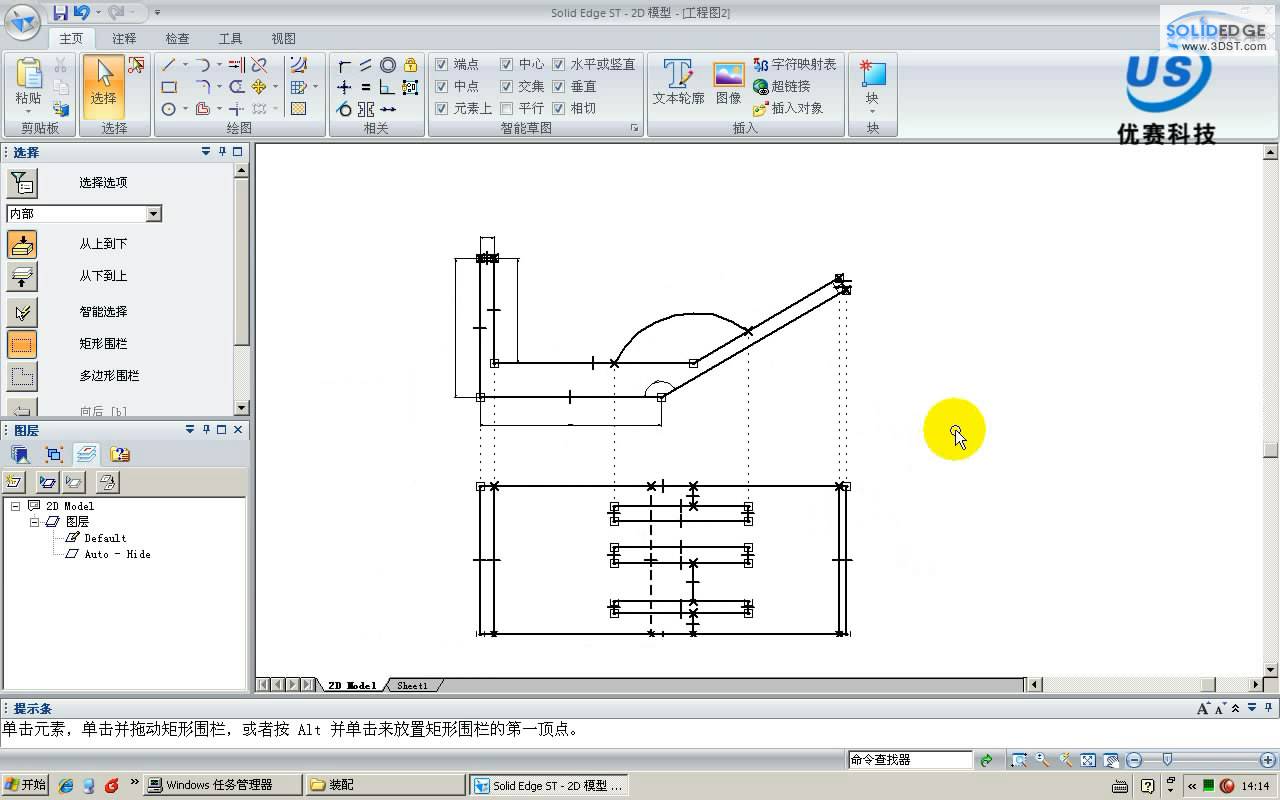Click the 多边形围栏 polygon fence icon
This screenshot has height=800, width=1280.
pos(22,376)
